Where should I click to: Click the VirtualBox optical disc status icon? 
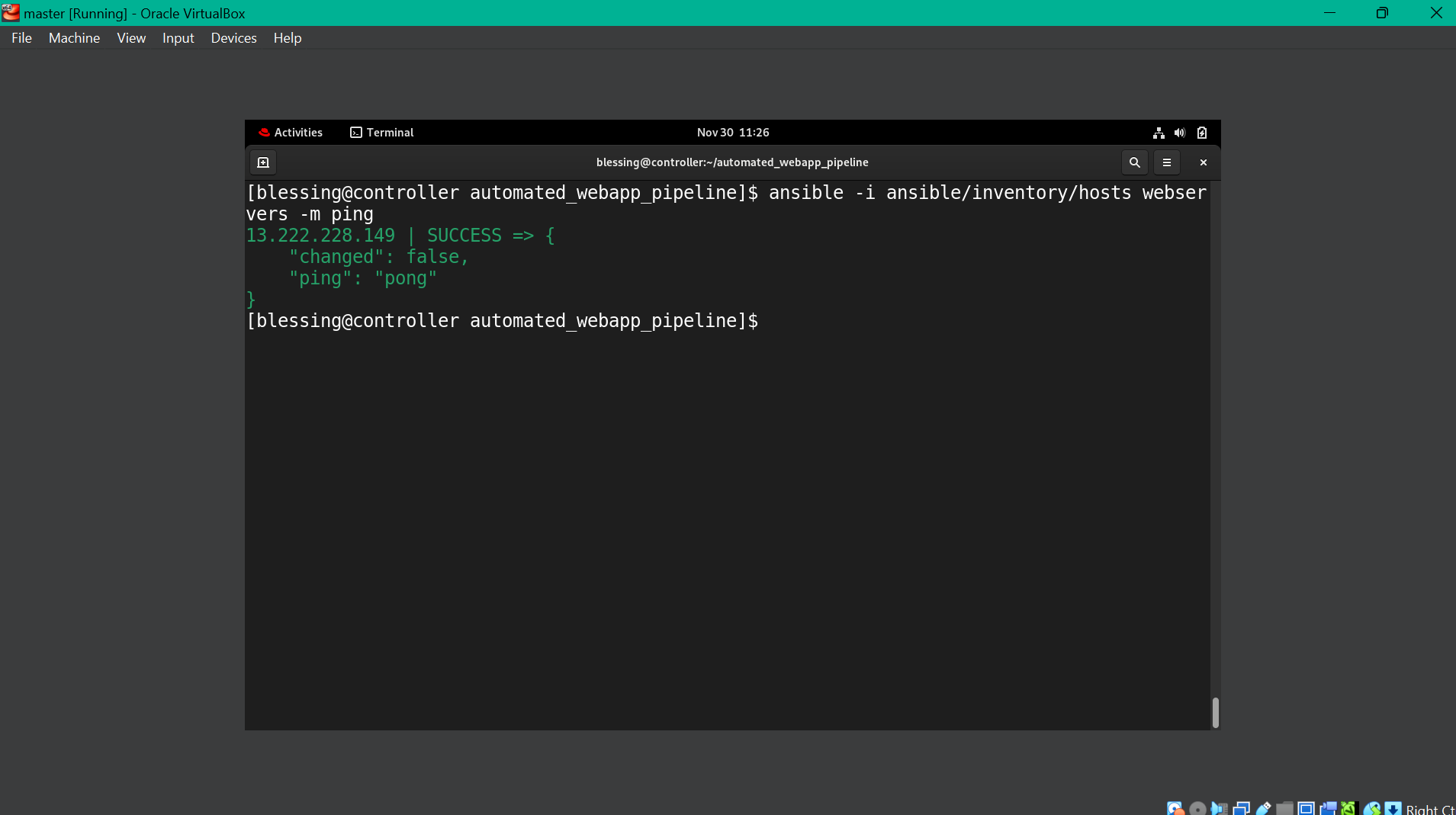pos(1197,808)
